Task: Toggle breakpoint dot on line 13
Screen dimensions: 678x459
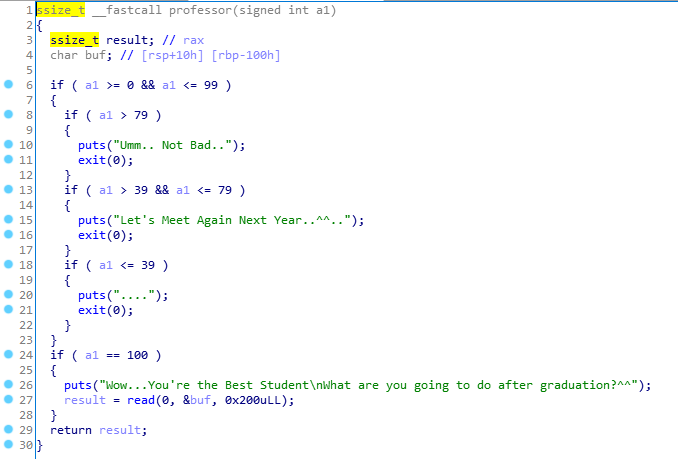Action: (x=8, y=189)
